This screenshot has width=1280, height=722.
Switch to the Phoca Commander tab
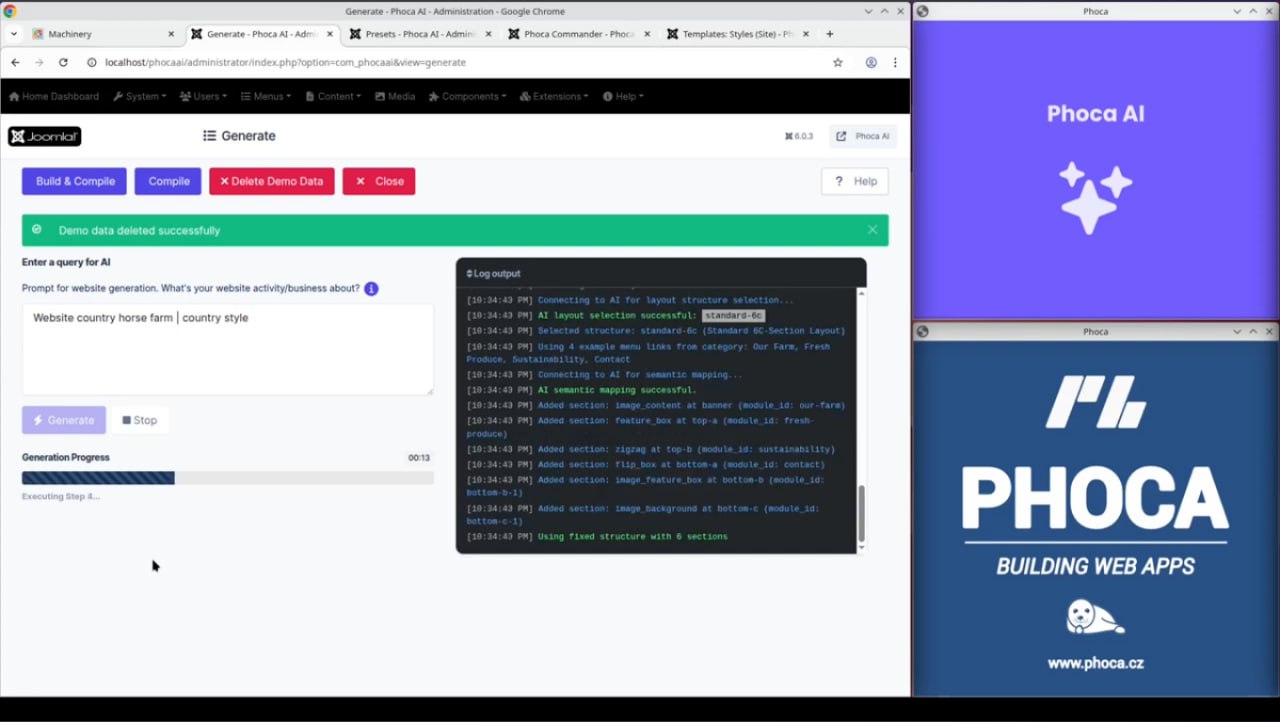578,33
